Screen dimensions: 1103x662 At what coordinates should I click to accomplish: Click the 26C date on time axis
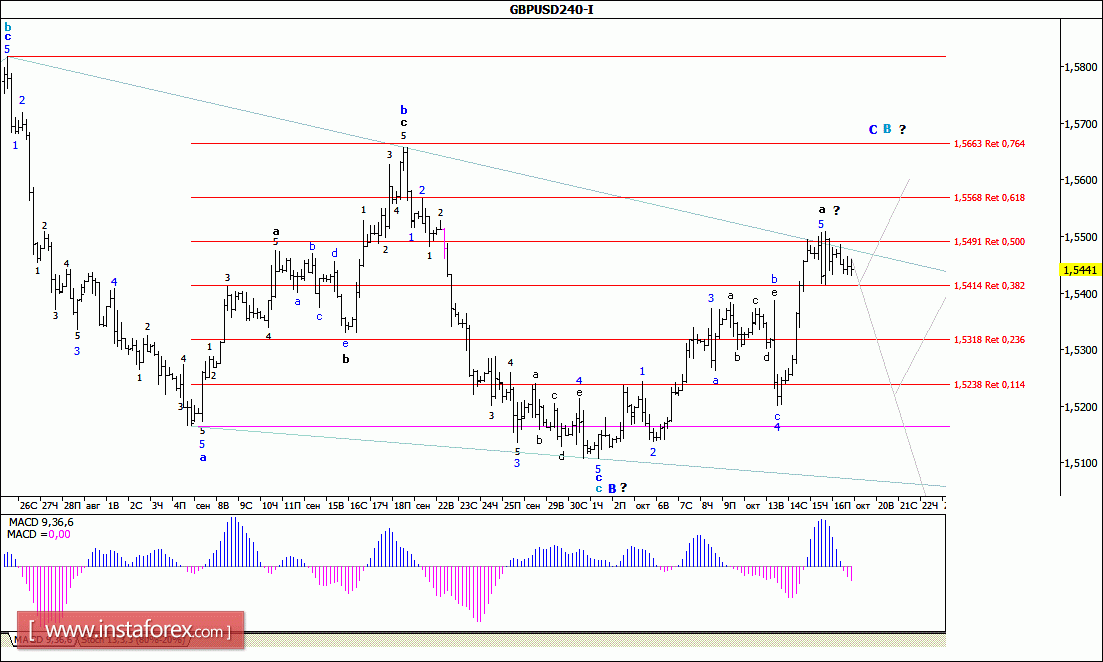click(28, 505)
